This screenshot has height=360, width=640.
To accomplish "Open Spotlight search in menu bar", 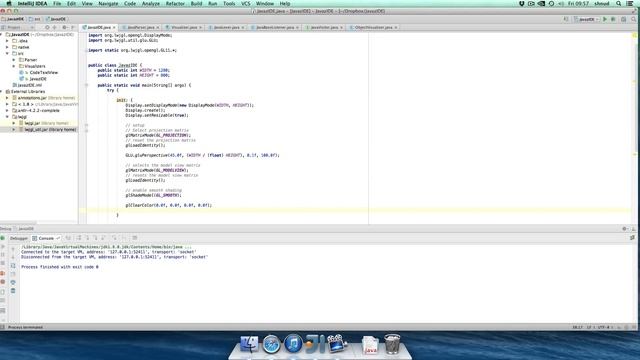I will tap(619, 4).
